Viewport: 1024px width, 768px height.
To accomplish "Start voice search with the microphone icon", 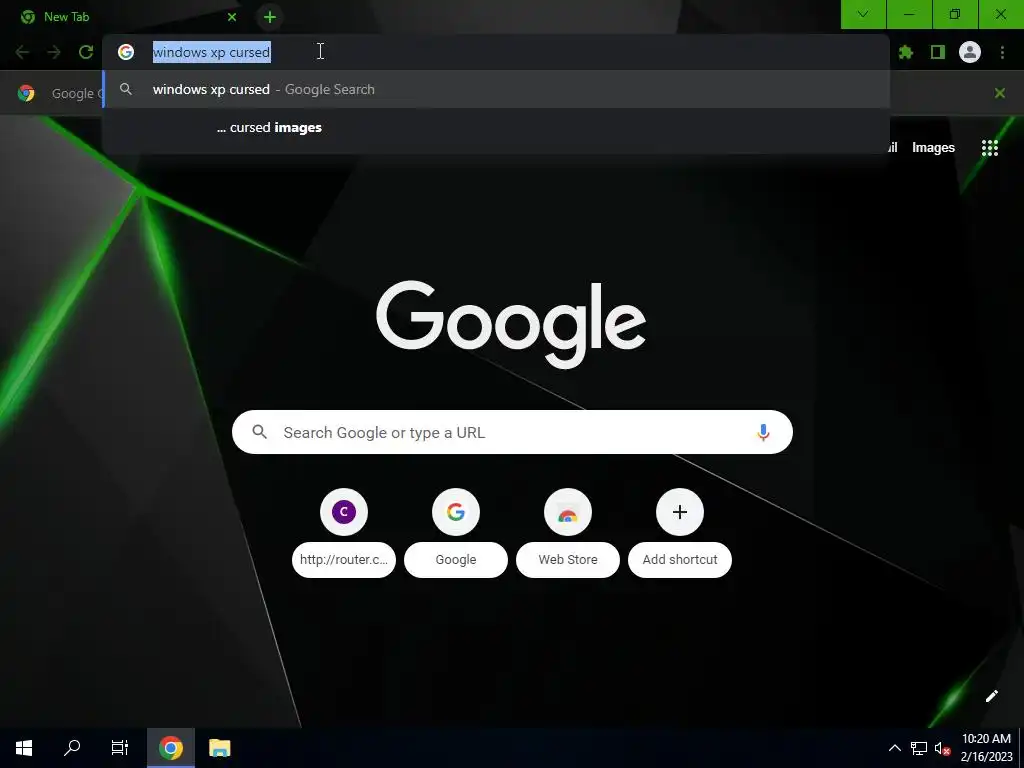I will coord(763,432).
